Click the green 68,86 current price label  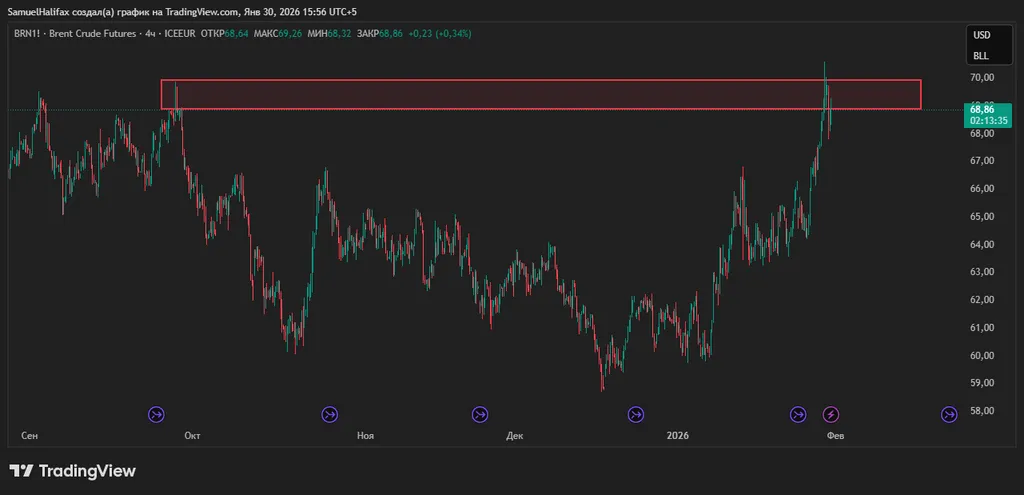tap(986, 112)
